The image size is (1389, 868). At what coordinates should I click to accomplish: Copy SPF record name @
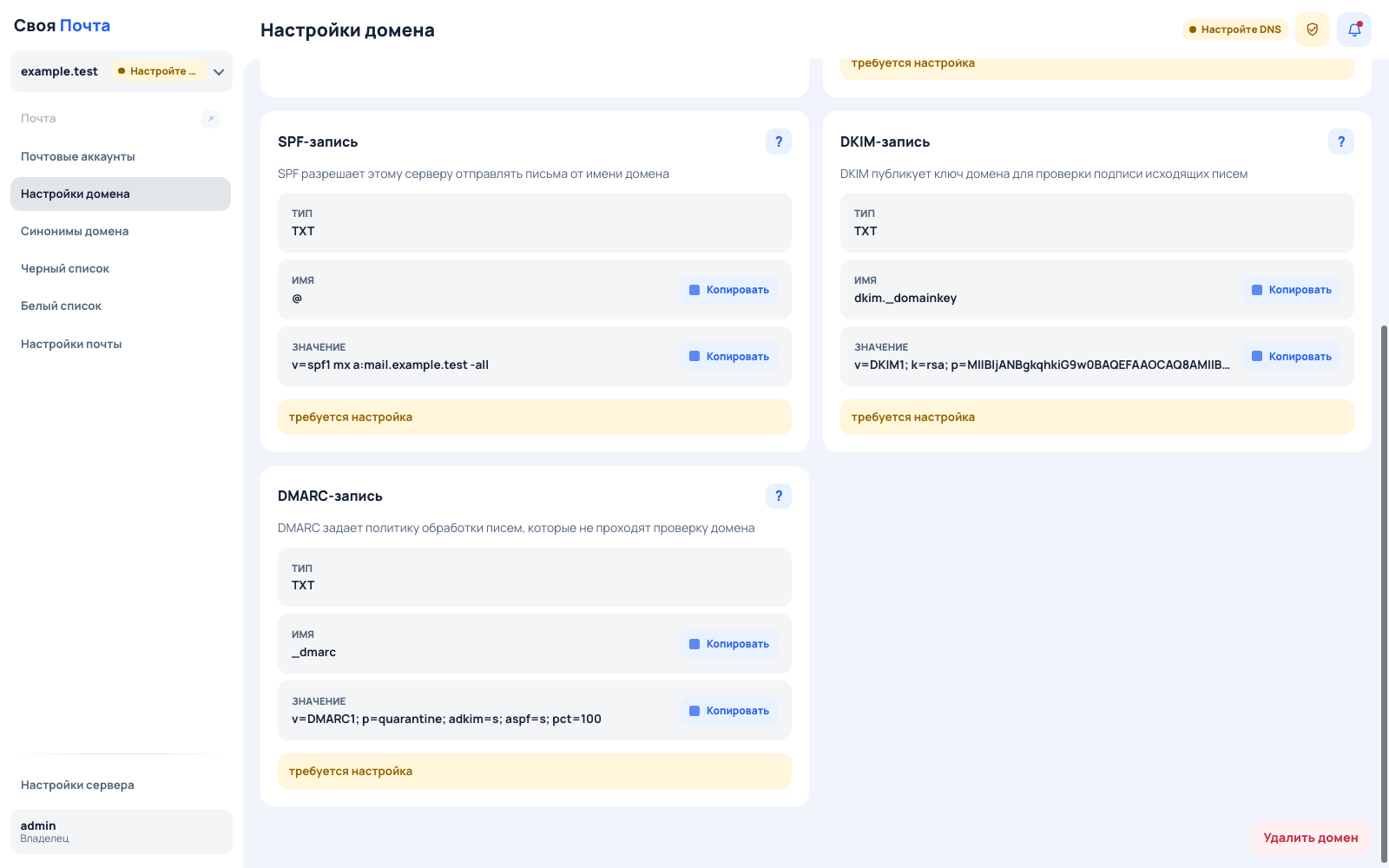pos(729,290)
